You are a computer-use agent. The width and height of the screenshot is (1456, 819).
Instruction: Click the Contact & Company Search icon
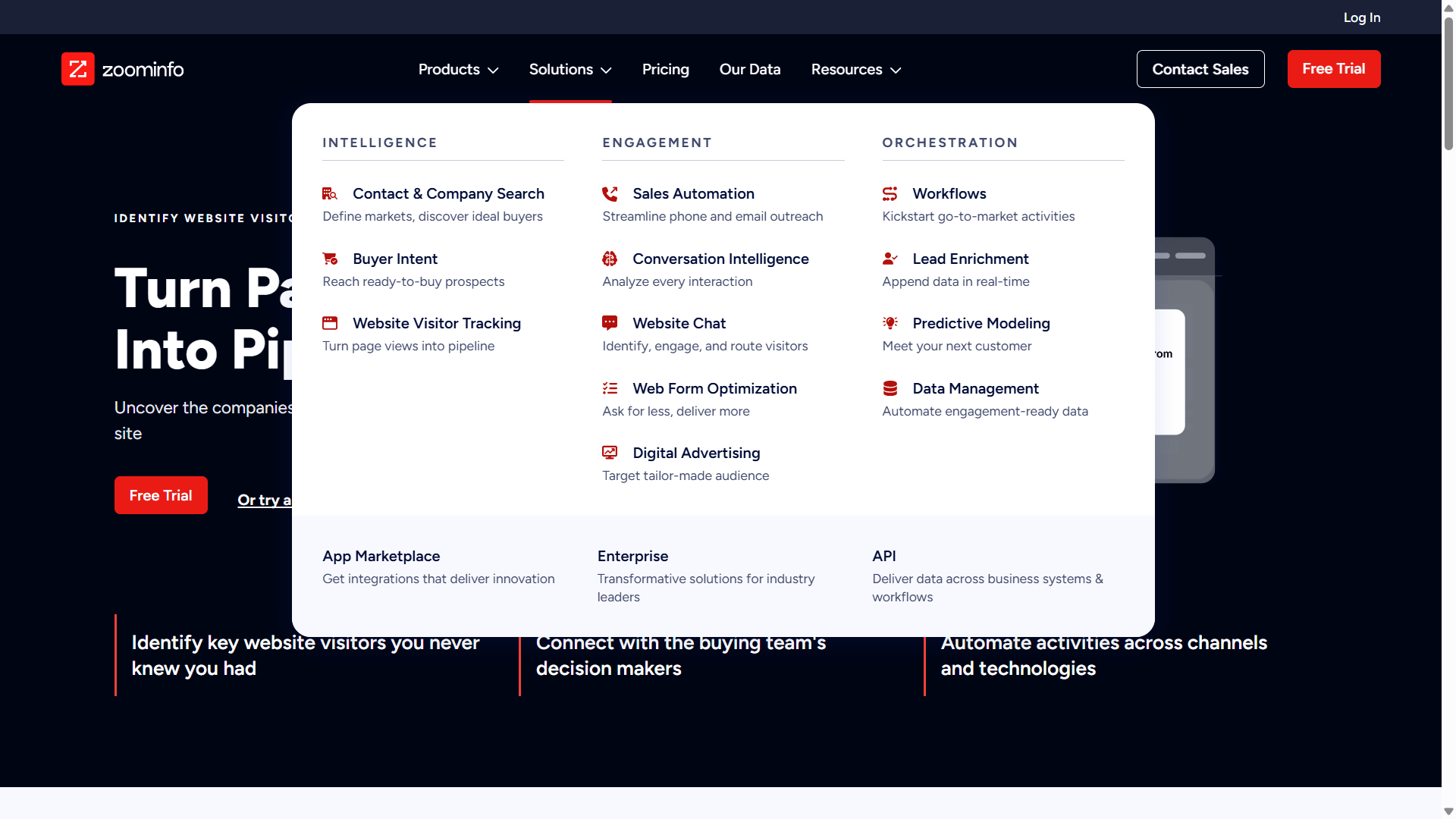330,194
